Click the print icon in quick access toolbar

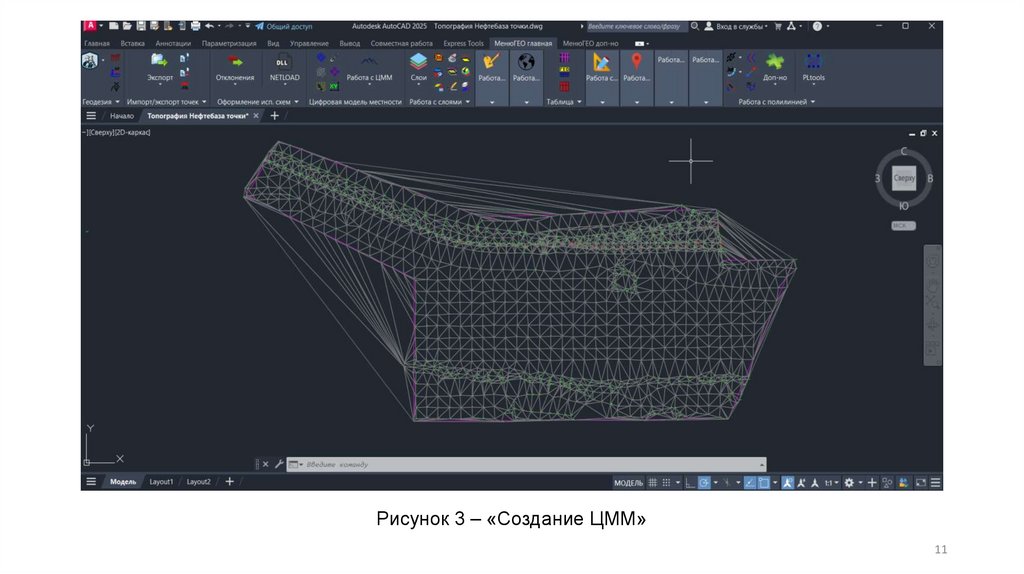(194, 26)
